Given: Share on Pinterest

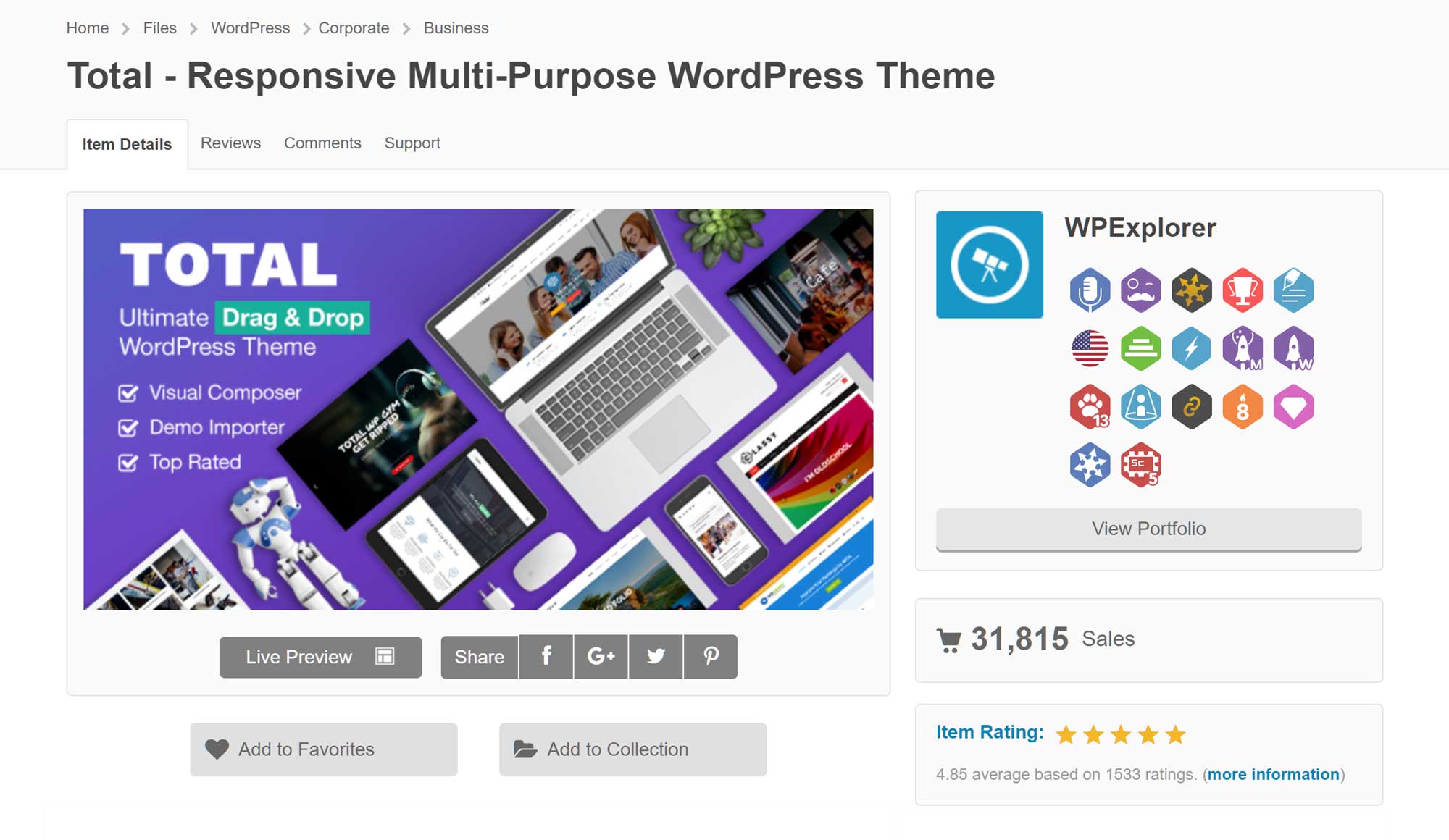Looking at the screenshot, I should tap(711, 657).
